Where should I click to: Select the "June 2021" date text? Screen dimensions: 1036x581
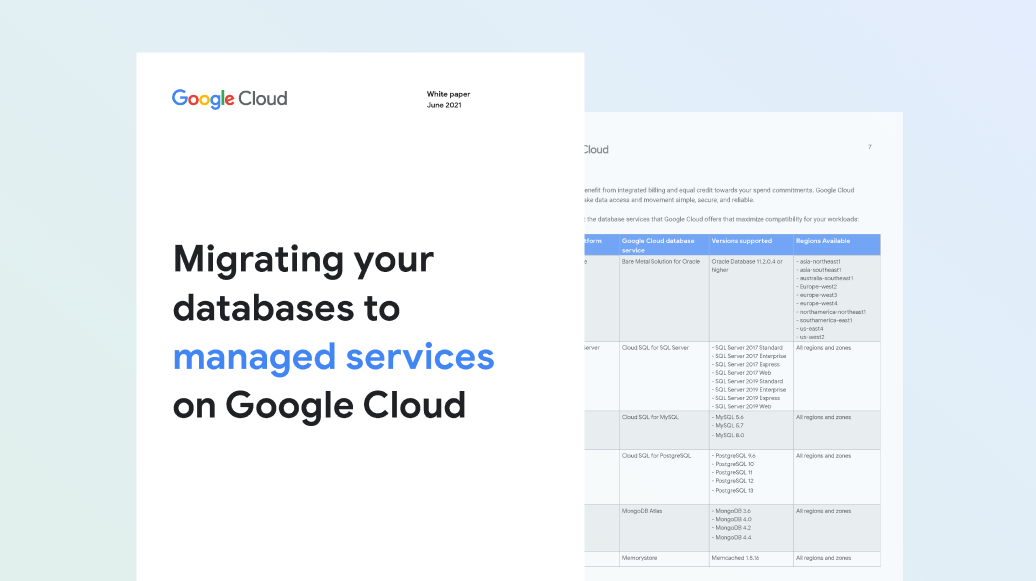click(444, 105)
